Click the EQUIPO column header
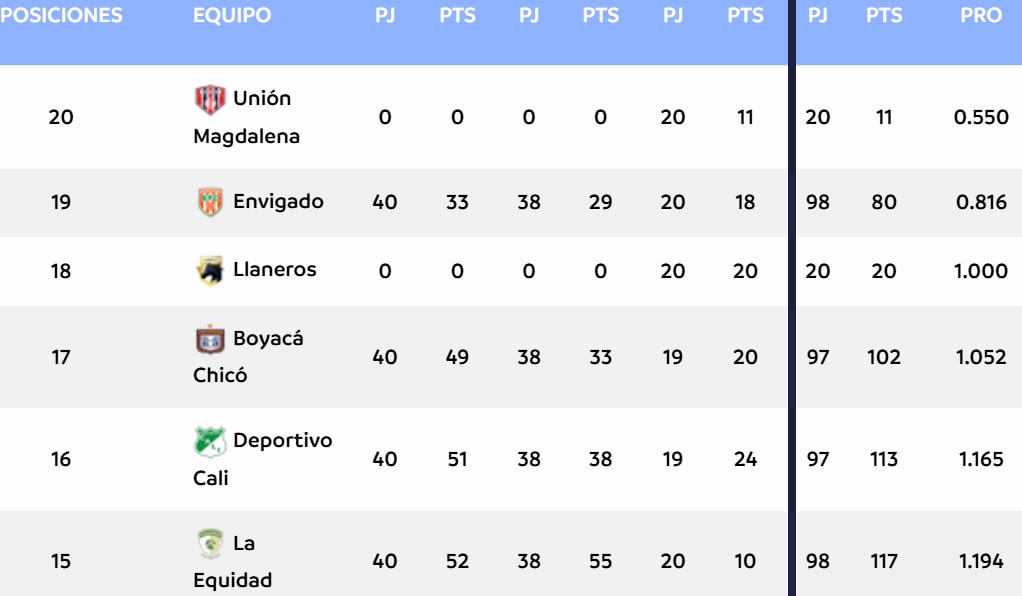The image size is (1022, 596). [x=232, y=16]
